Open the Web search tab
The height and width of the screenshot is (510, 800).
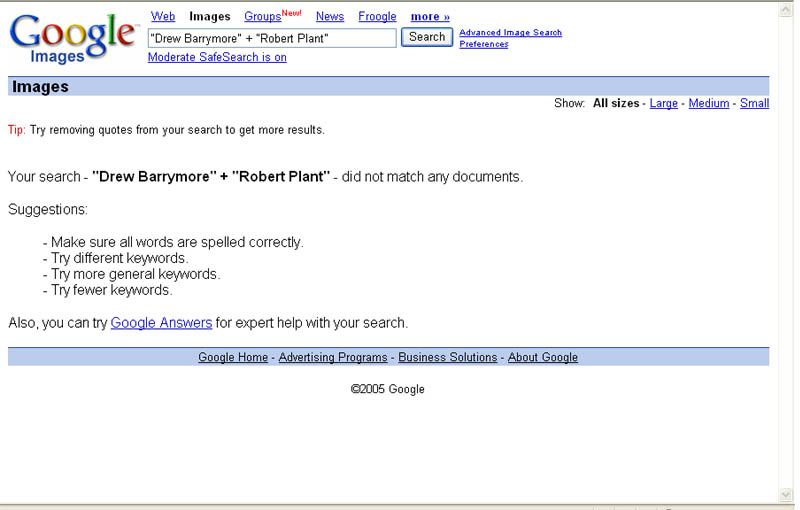(163, 16)
